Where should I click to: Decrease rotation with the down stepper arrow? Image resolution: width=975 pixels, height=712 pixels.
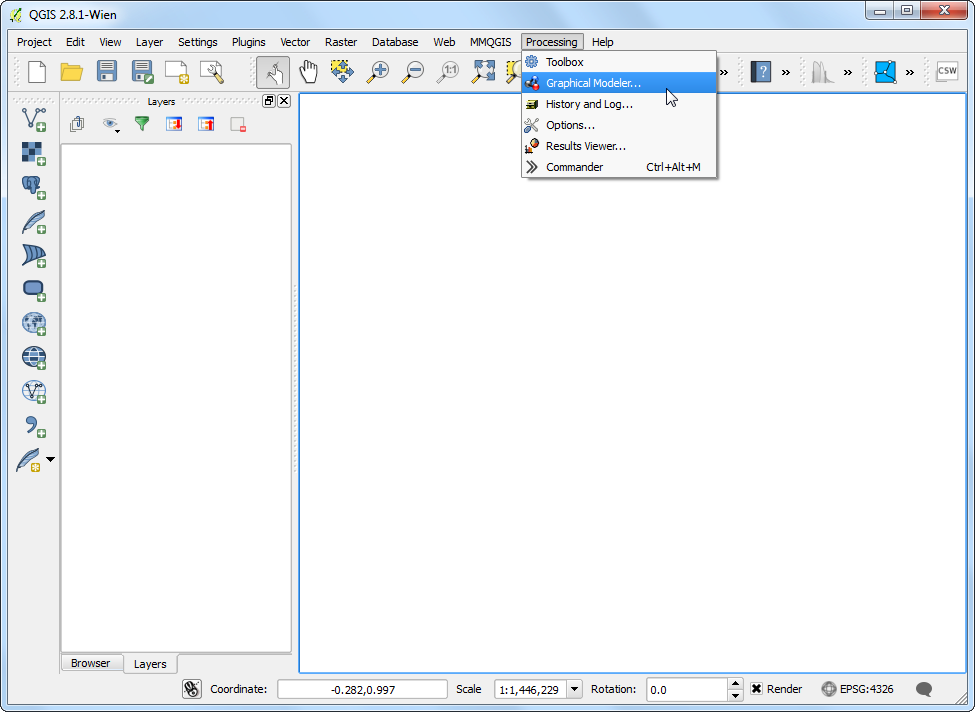(735, 695)
